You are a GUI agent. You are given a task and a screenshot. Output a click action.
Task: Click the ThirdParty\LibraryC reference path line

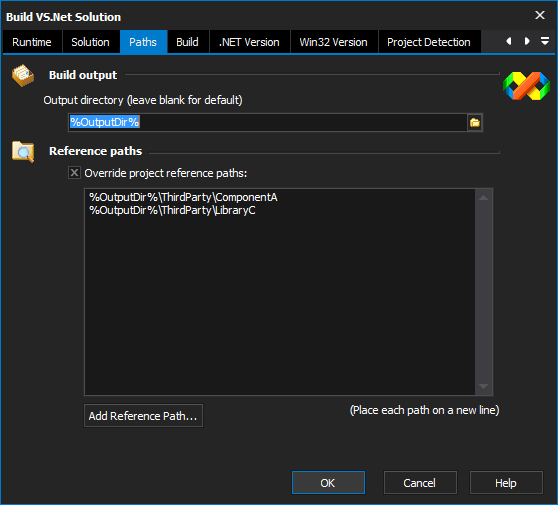pyautogui.click(x=172, y=210)
